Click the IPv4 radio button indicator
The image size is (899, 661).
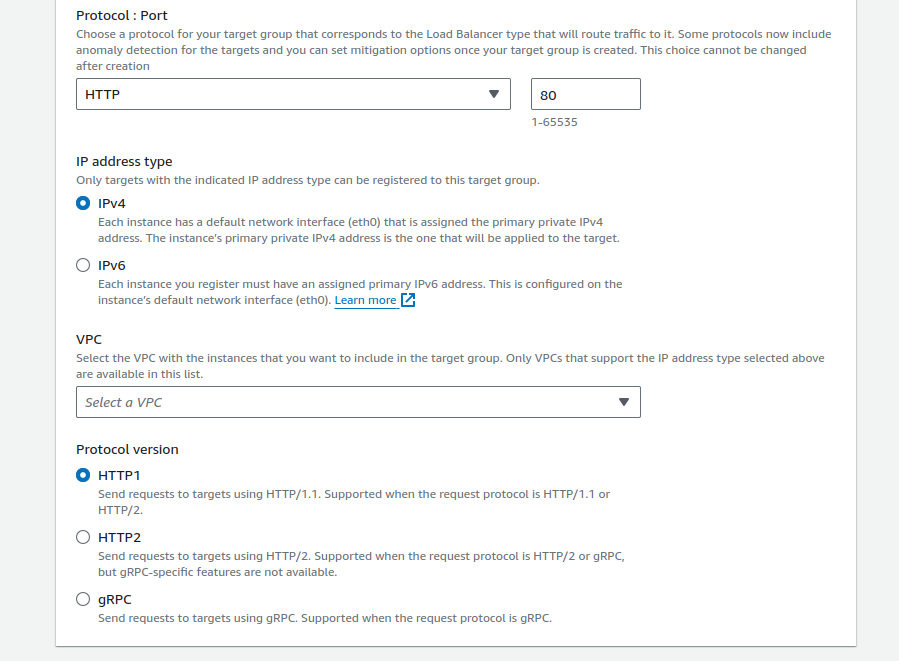coord(83,203)
